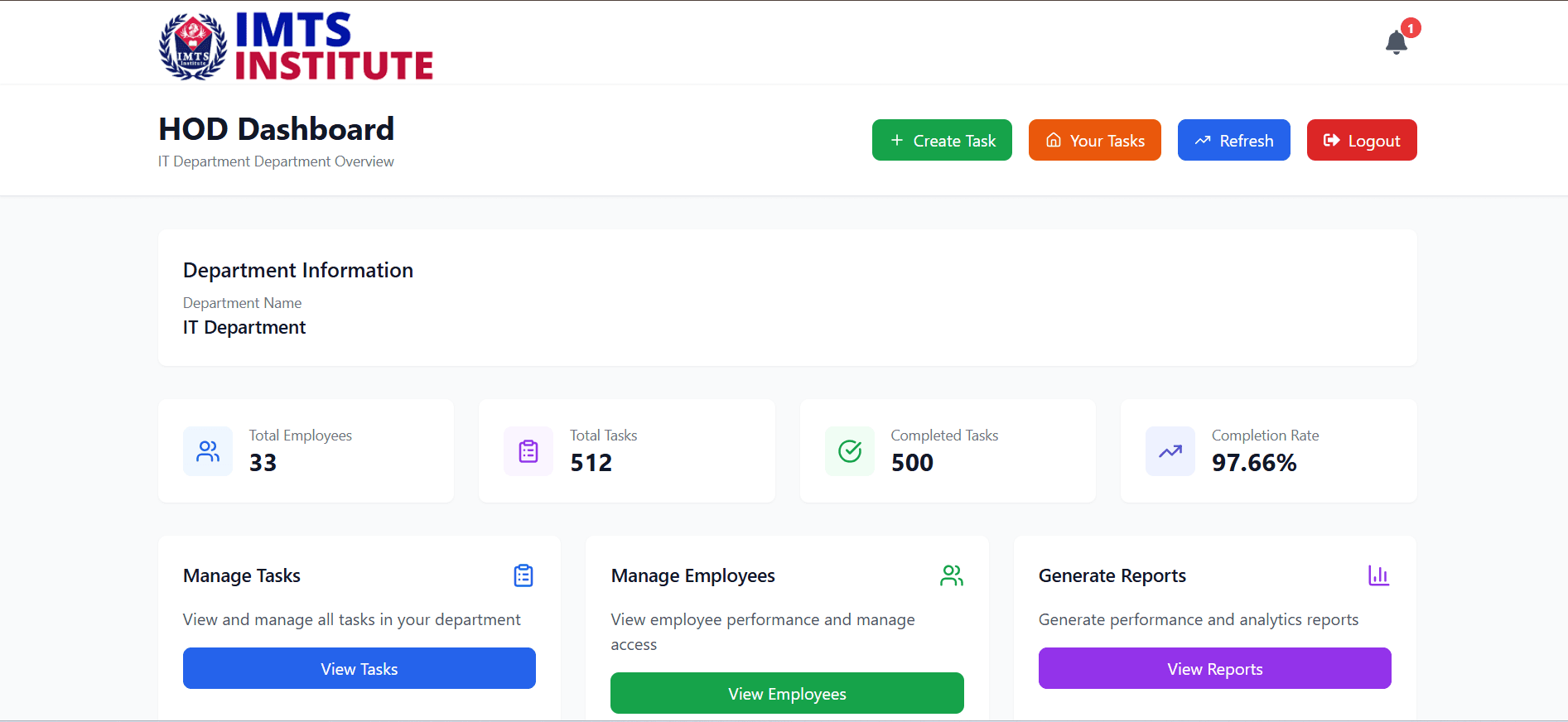This screenshot has width=1568, height=722.
Task: Click the Create Task button
Action: click(x=942, y=140)
